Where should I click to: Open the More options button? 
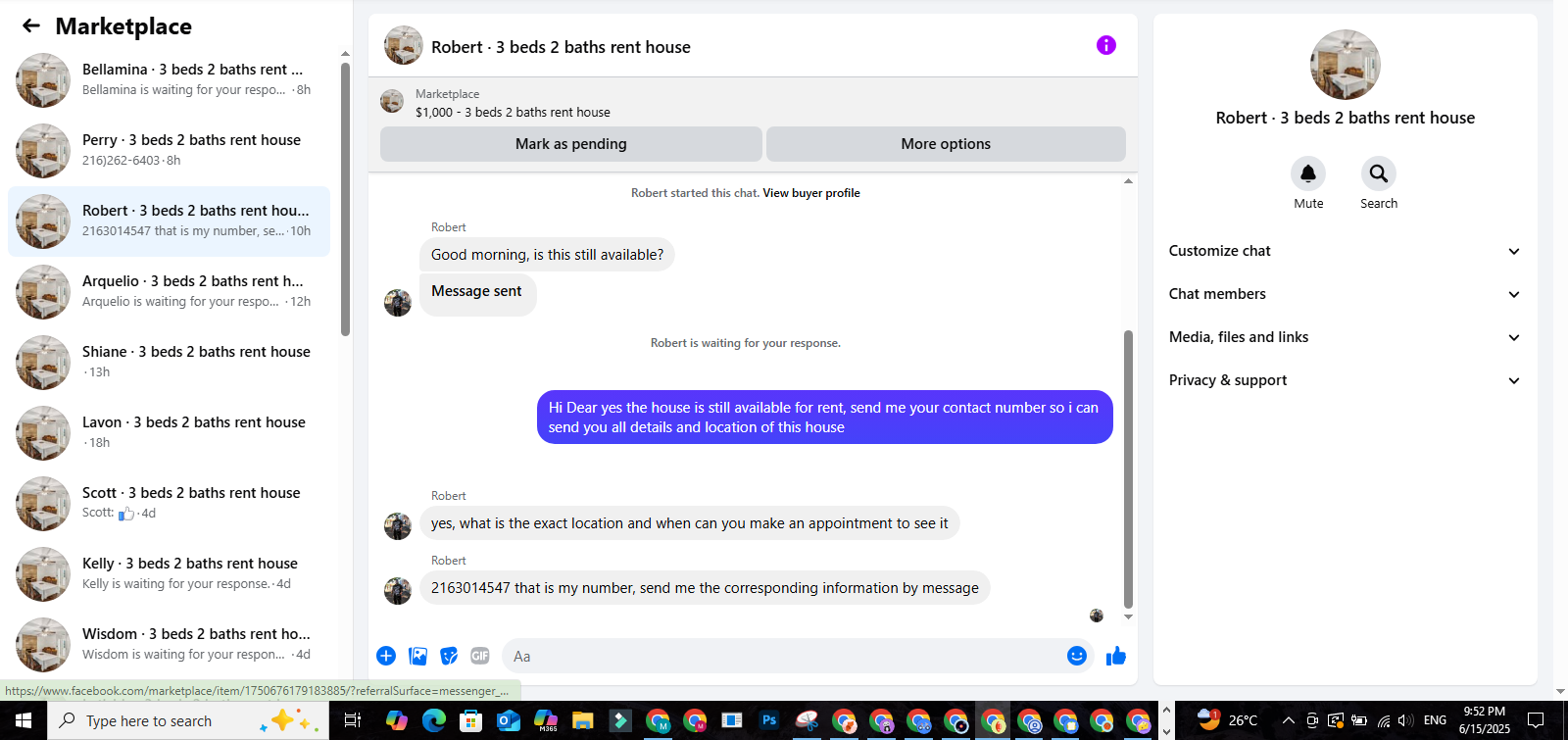coord(946,144)
